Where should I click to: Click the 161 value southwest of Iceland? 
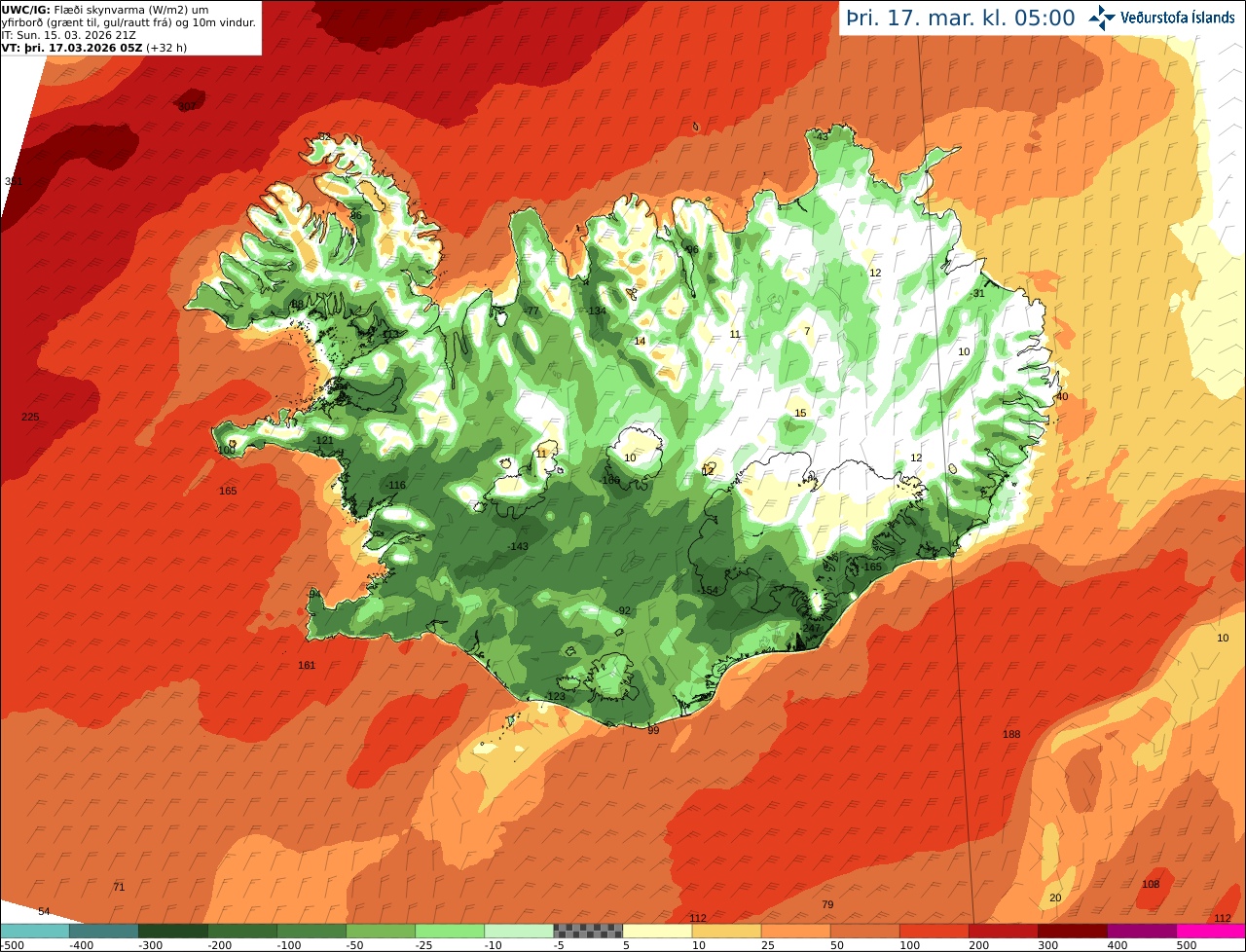tap(307, 666)
